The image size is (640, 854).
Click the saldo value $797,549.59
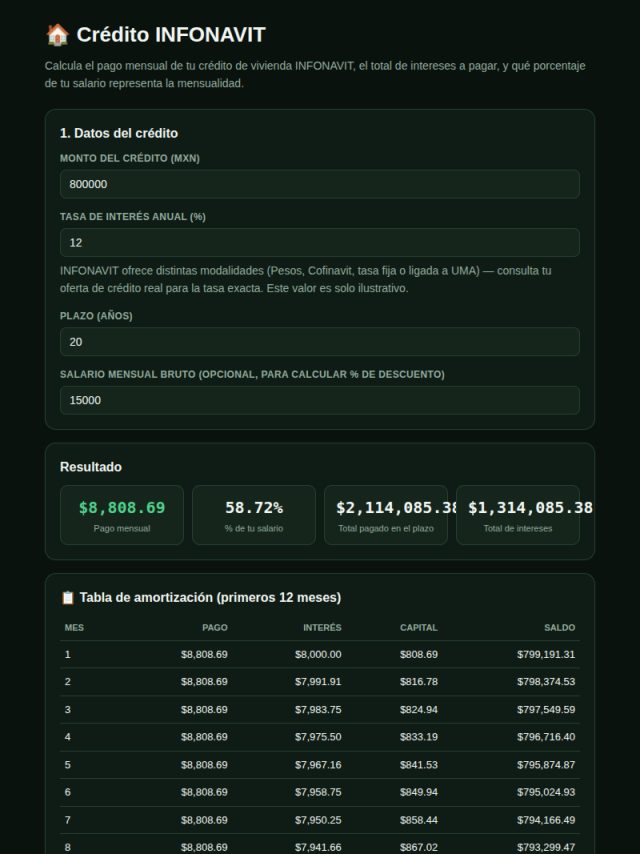[546, 710]
